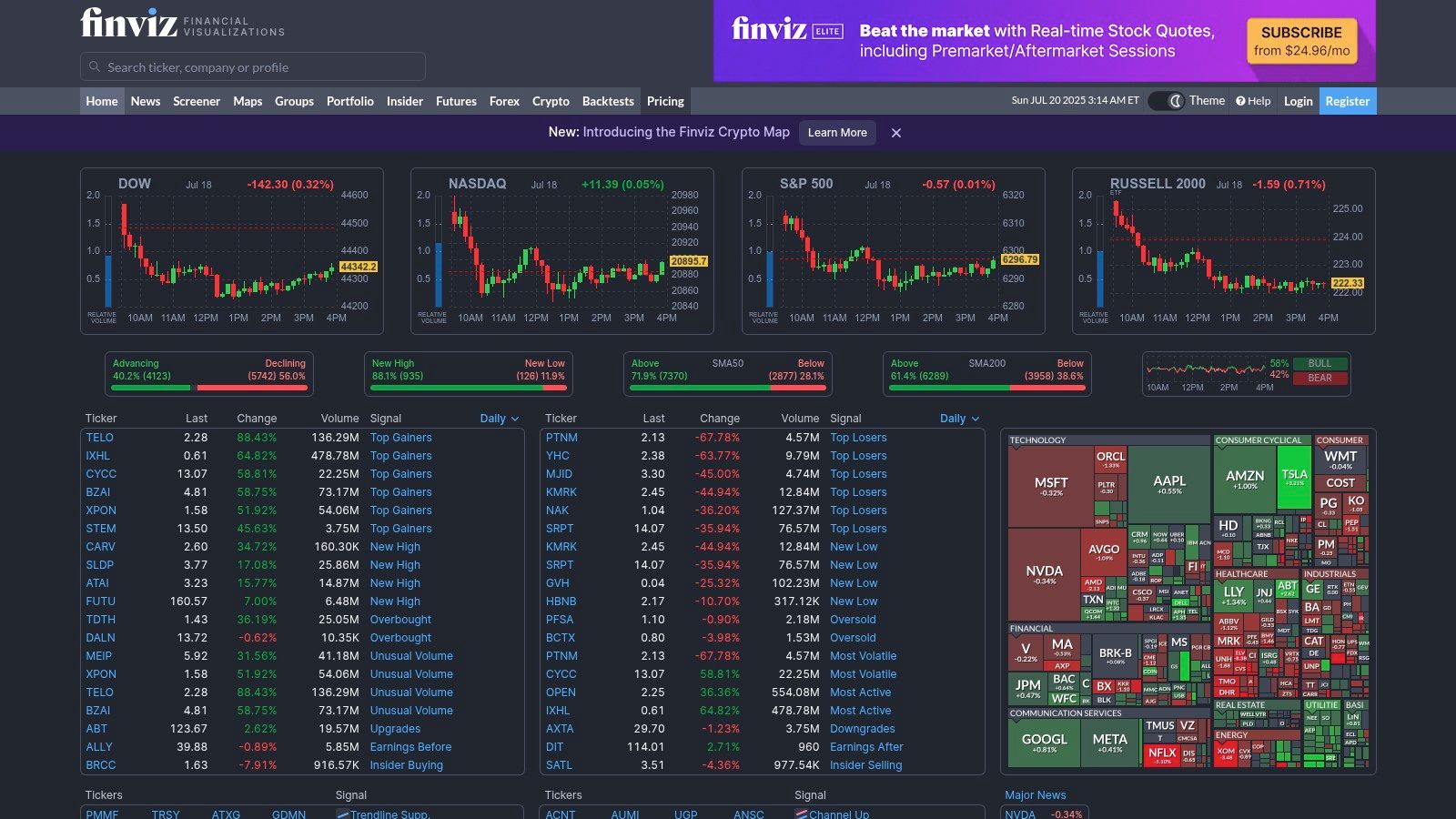The width and height of the screenshot is (1456, 819).
Task: Click the Downgrades signal link
Action: tap(862, 729)
